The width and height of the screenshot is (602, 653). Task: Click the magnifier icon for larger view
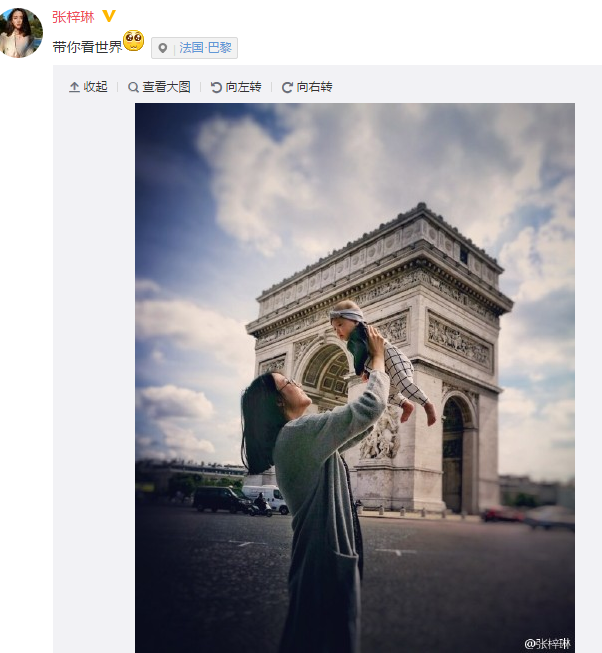pos(133,87)
